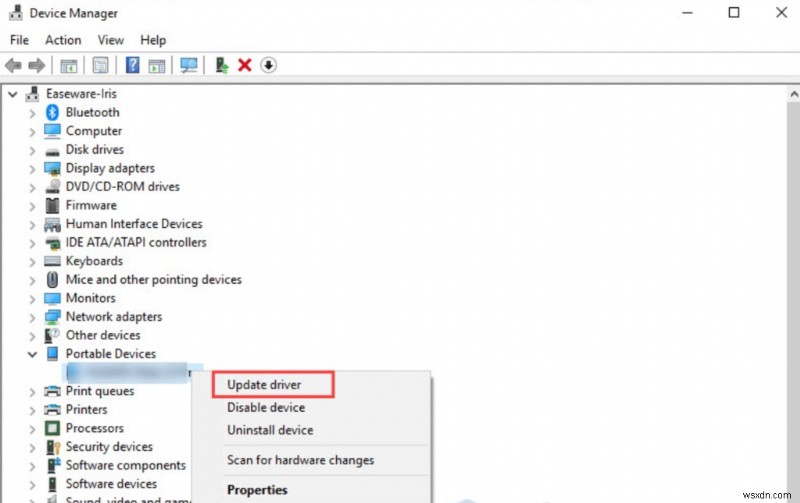The image size is (800, 503).
Task: Minimize the Device Manager window
Action: click(687, 12)
